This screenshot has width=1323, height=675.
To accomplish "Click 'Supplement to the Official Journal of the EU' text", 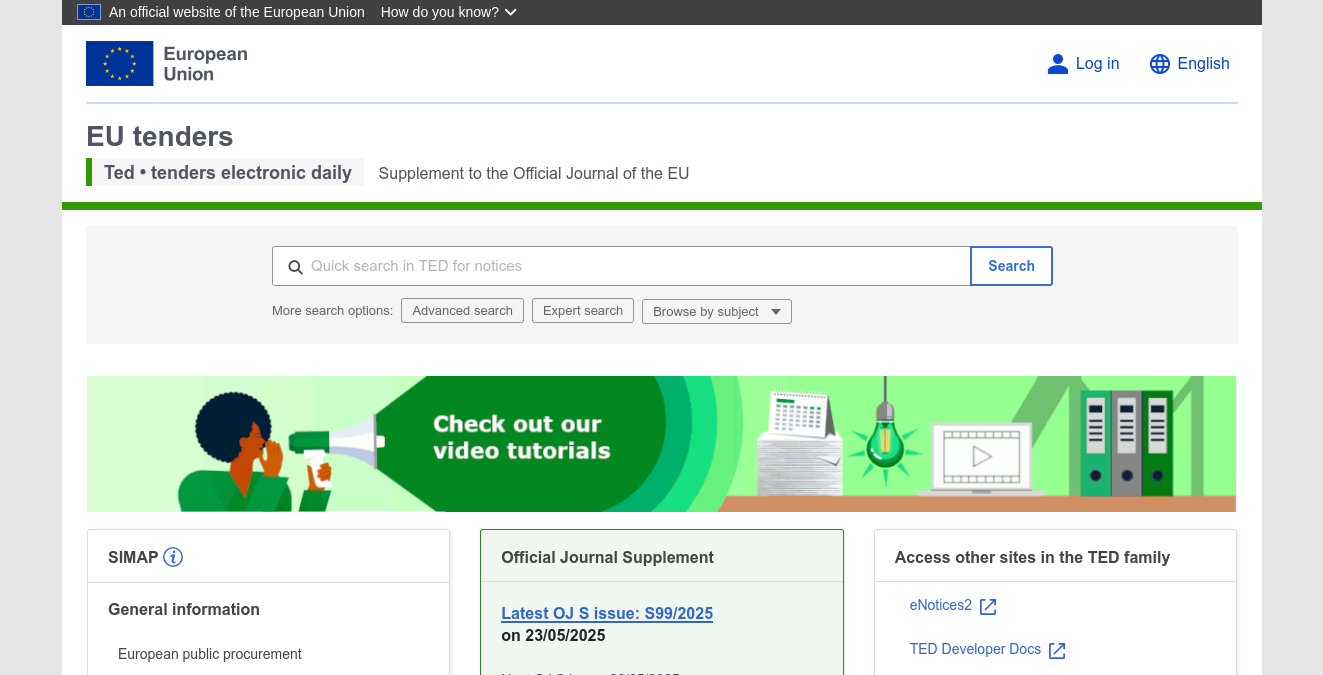I will [533, 173].
